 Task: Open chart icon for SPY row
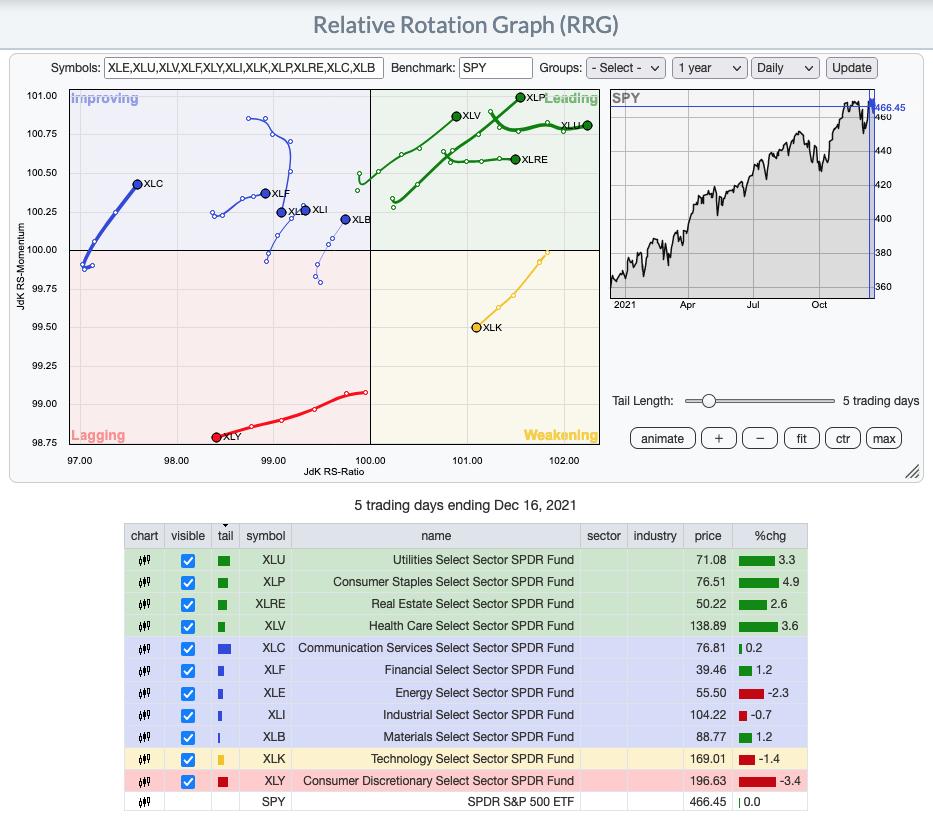tap(144, 802)
